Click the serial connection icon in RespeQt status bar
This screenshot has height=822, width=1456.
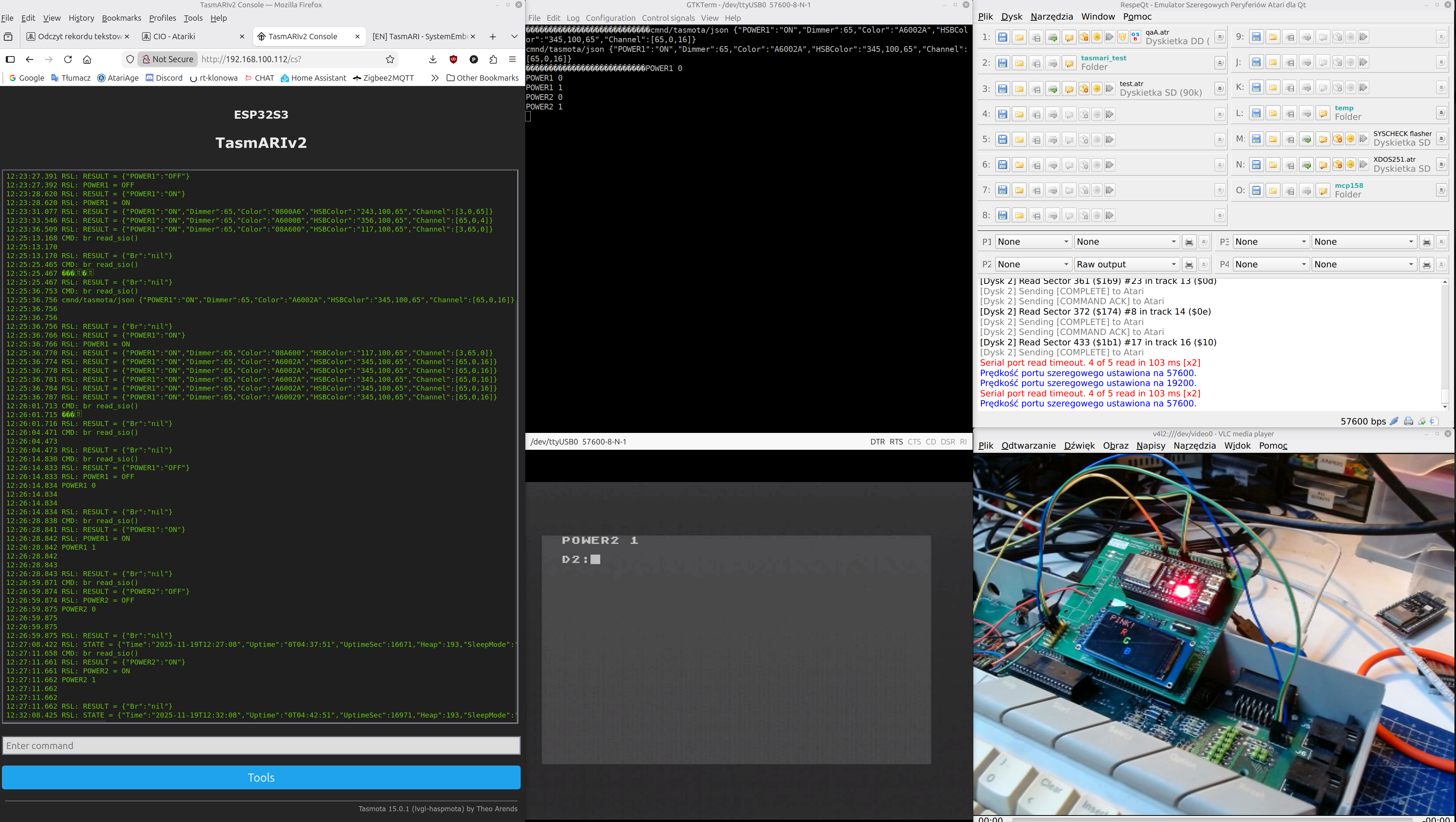tap(1394, 421)
